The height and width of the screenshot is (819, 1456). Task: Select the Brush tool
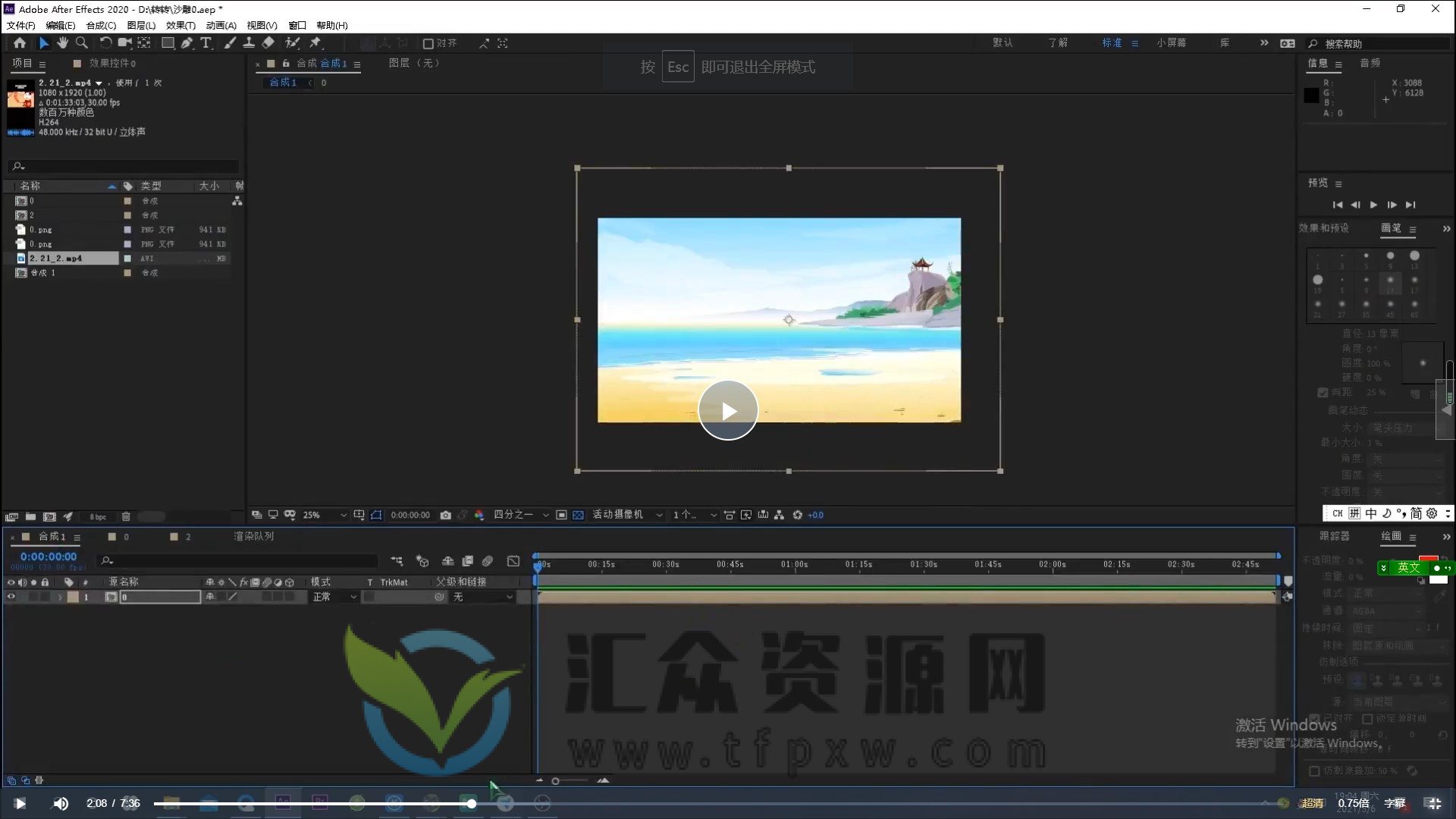231,43
